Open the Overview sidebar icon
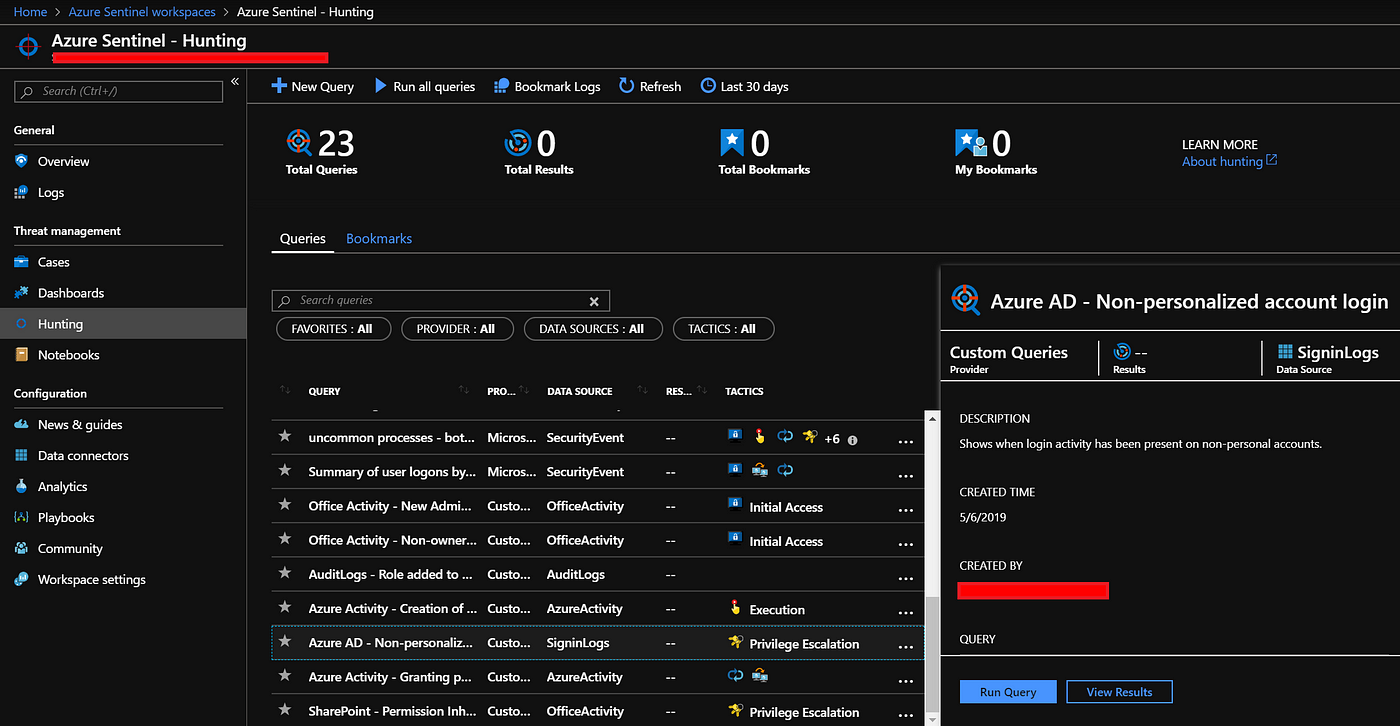 pyautogui.click(x=21, y=161)
